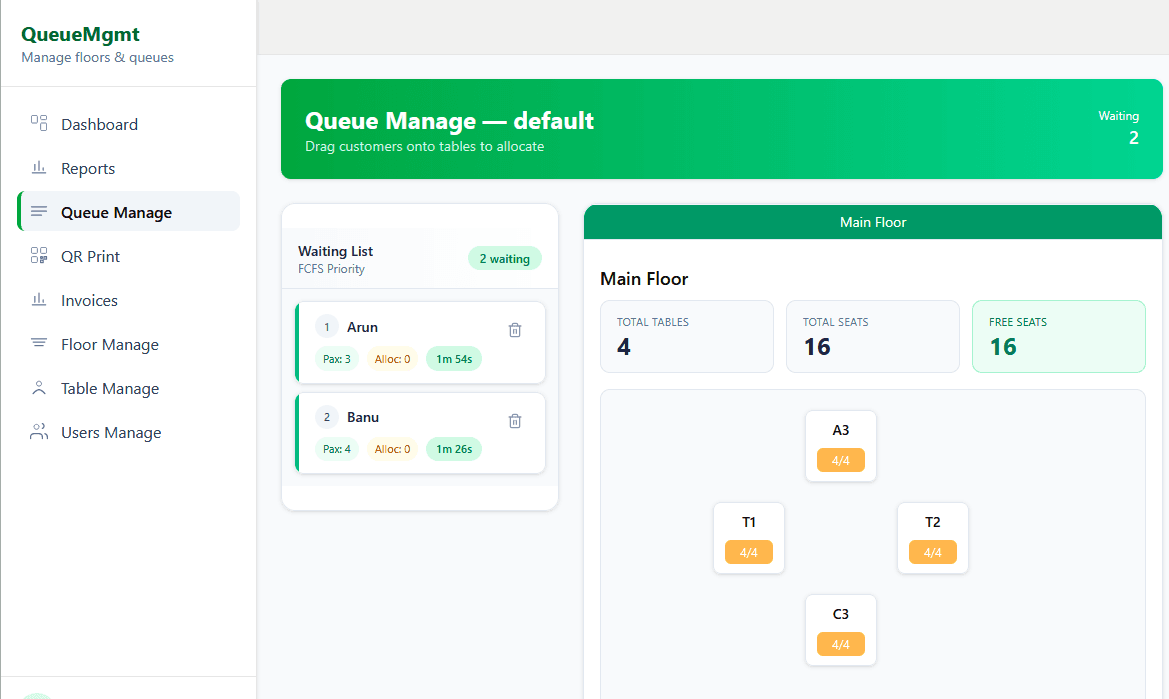Select table C3 on floor plan
The image size is (1169, 699).
pyautogui.click(x=840, y=630)
